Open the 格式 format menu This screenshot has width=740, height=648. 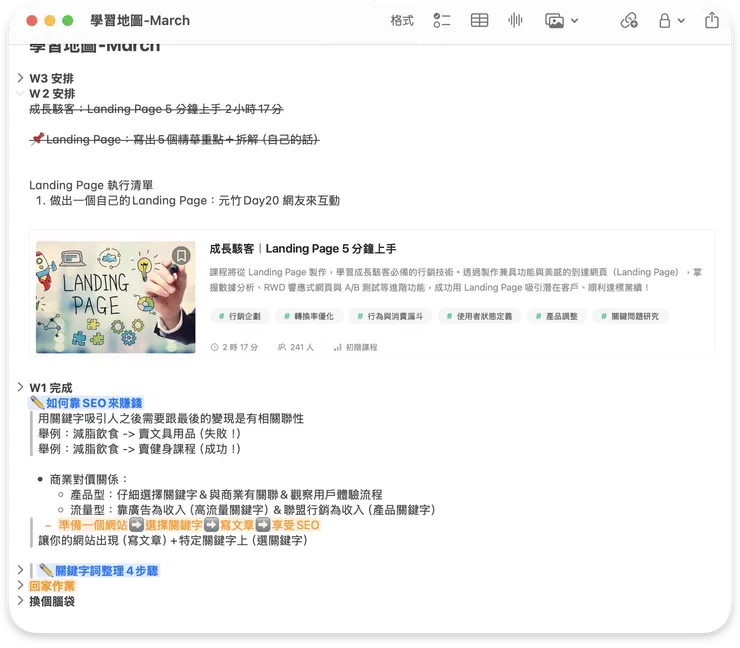(402, 21)
